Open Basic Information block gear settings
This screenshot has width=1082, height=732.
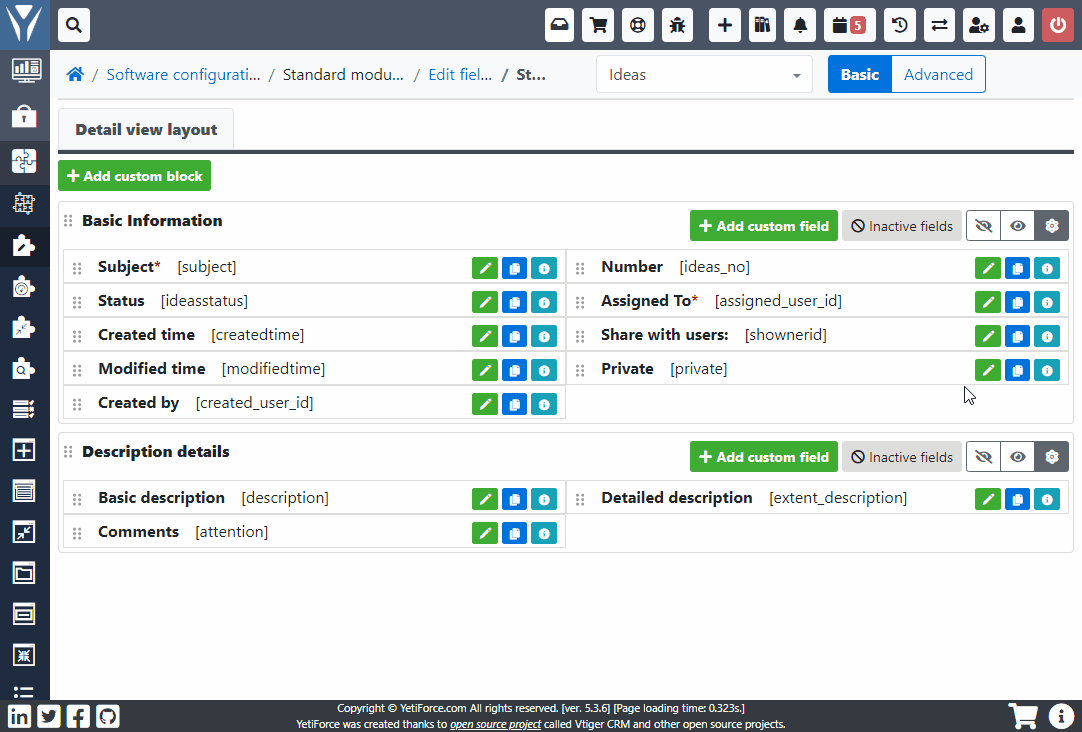[1052, 226]
